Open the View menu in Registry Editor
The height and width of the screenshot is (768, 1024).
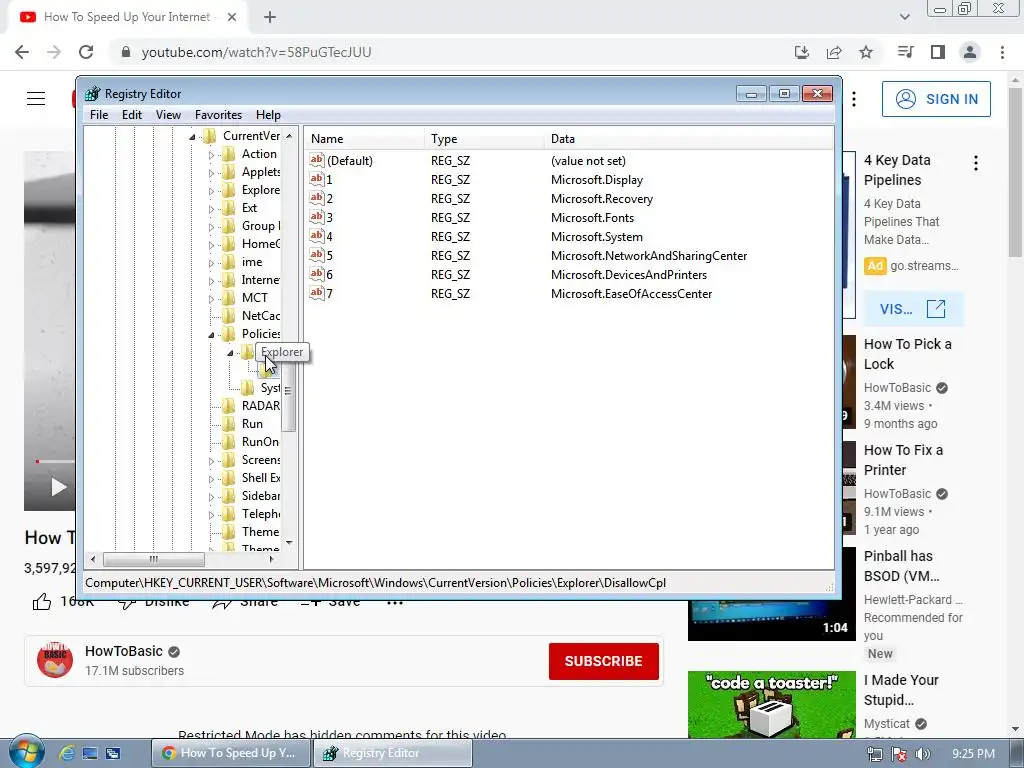[x=168, y=115]
